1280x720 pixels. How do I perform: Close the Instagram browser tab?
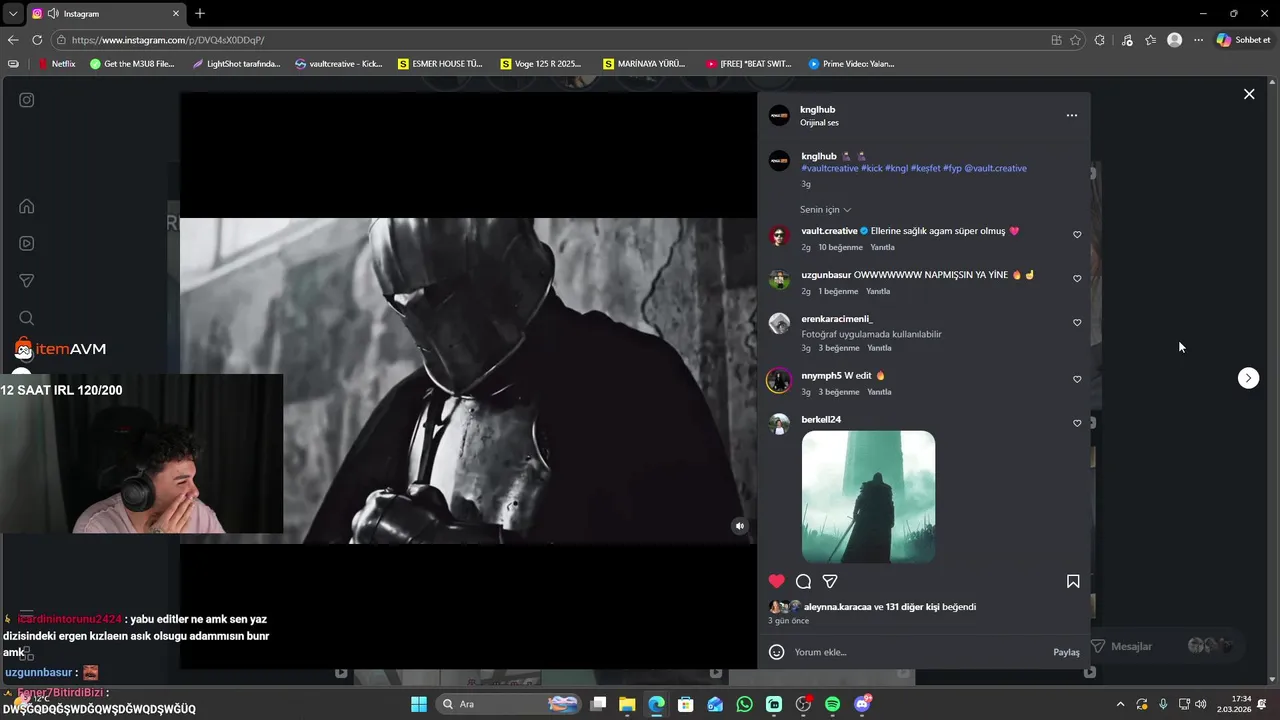pyautogui.click(x=176, y=14)
